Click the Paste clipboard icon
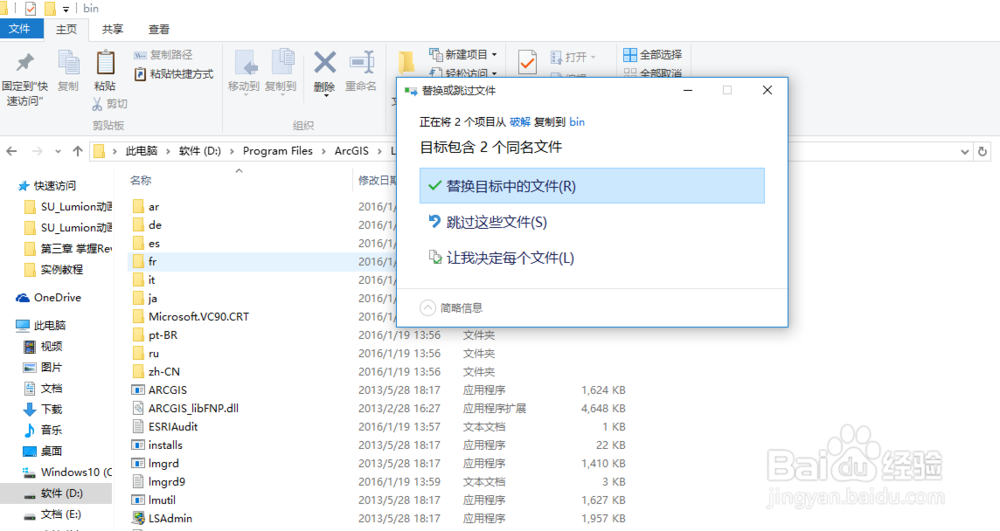Viewport: 1000px width, 531px height. [x=105, y=63]
